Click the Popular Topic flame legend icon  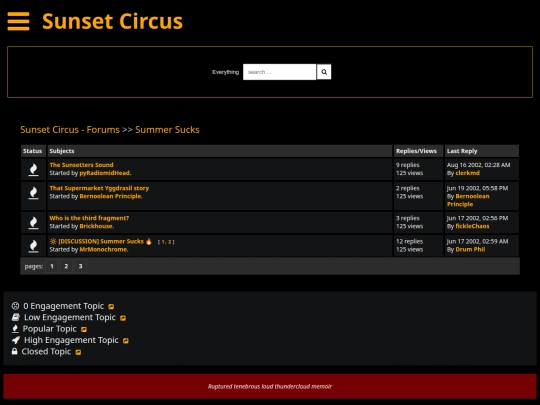15,329
